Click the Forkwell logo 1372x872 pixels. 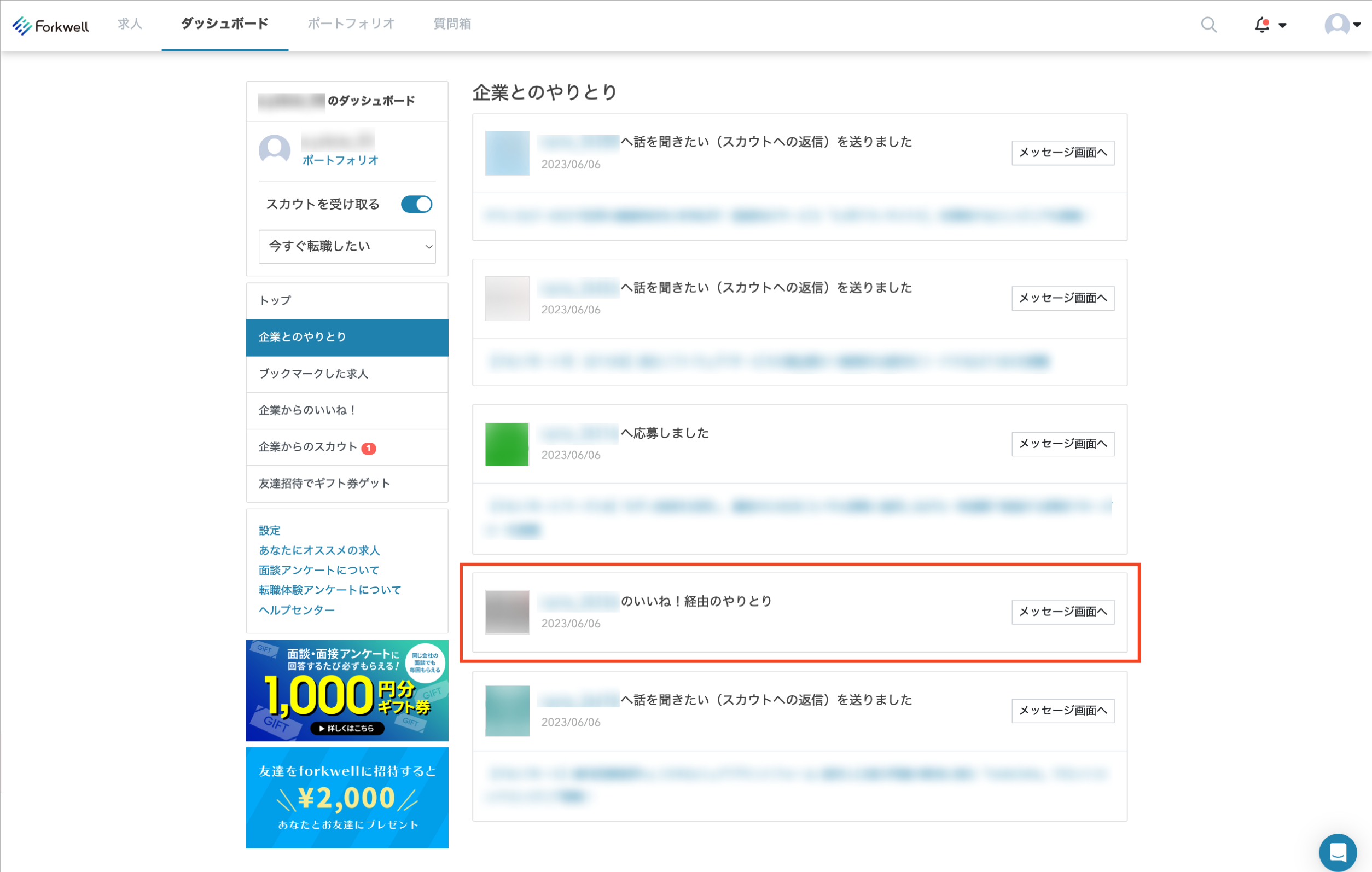51,25
